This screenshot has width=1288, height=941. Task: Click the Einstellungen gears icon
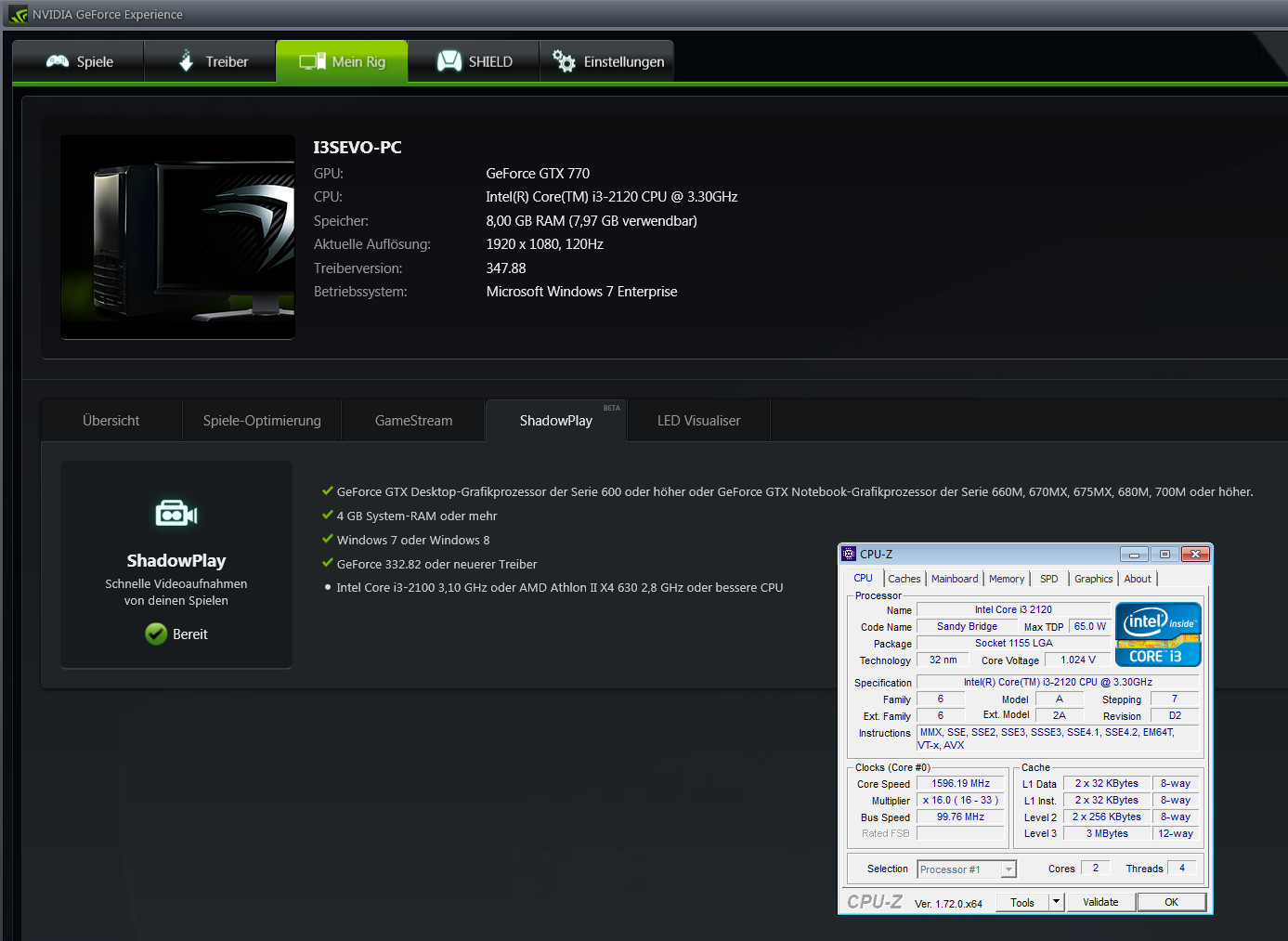pyautogui.click(x=564, y=61)
